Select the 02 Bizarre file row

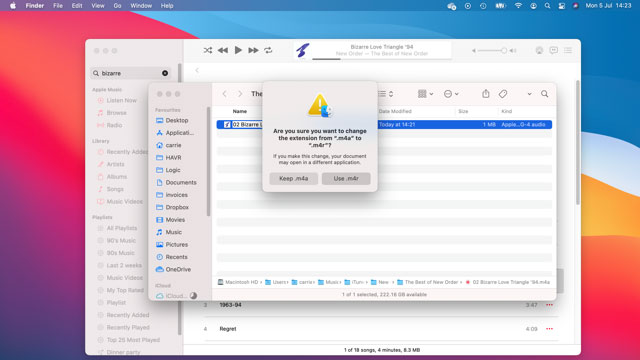point(384,124)
